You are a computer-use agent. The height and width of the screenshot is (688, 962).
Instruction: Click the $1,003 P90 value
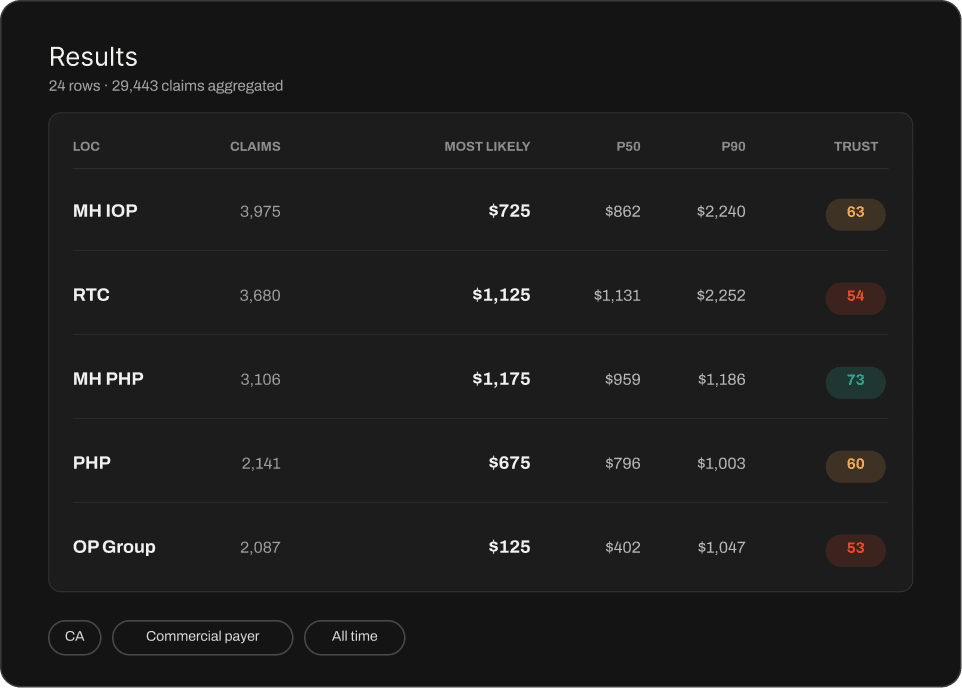coord(721,463)
